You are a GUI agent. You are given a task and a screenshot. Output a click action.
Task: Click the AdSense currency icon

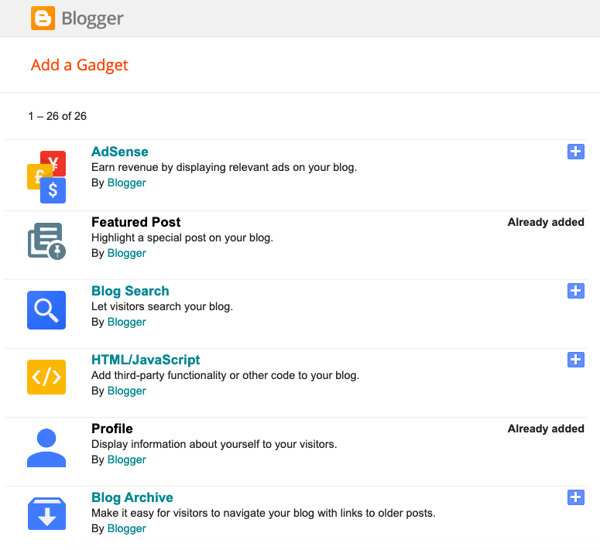coord(46,177)
